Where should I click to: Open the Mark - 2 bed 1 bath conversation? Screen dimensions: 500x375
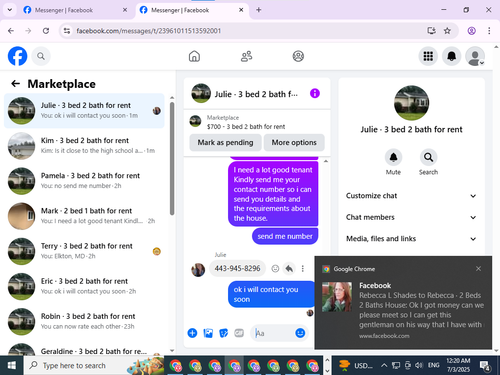(x=84, y=216)
